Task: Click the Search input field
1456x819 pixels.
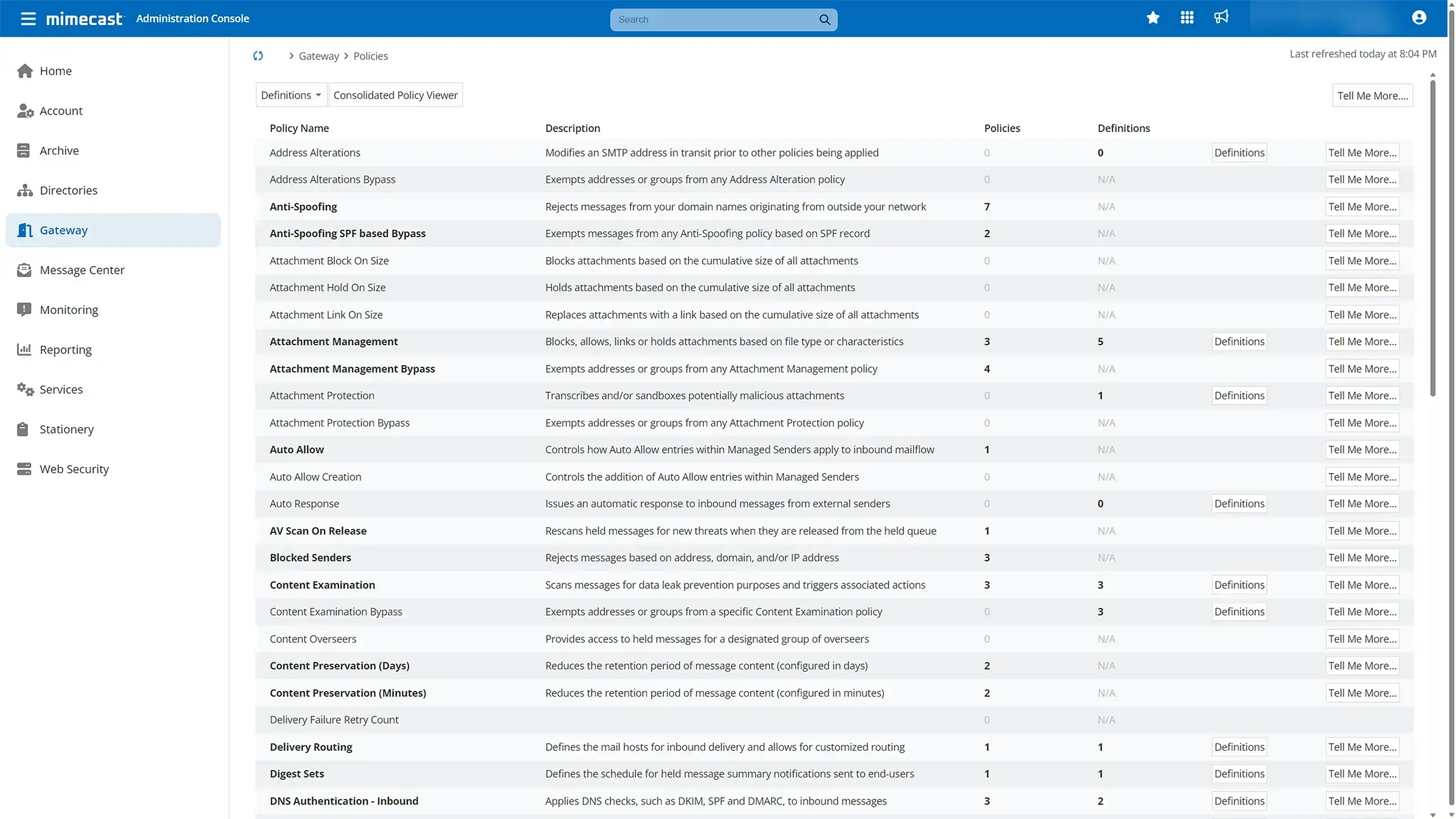Action: coord(717,20)
